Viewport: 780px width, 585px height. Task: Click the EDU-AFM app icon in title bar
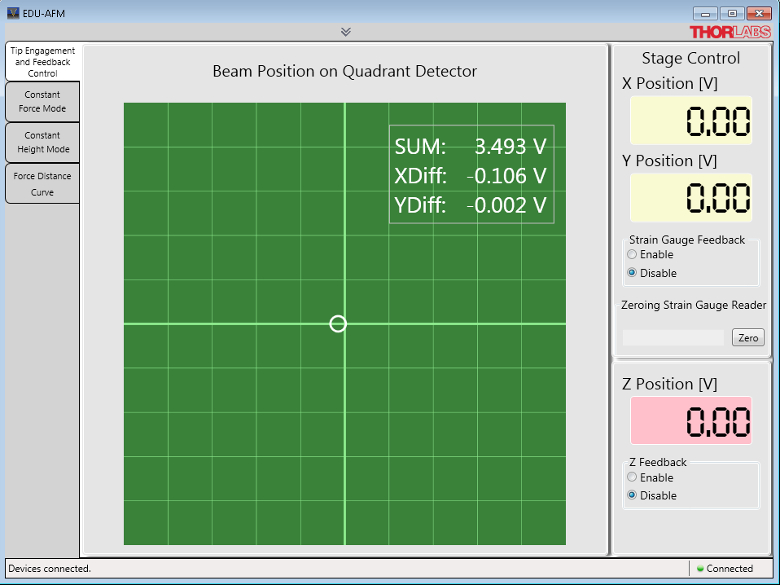(x=13, y=13)
